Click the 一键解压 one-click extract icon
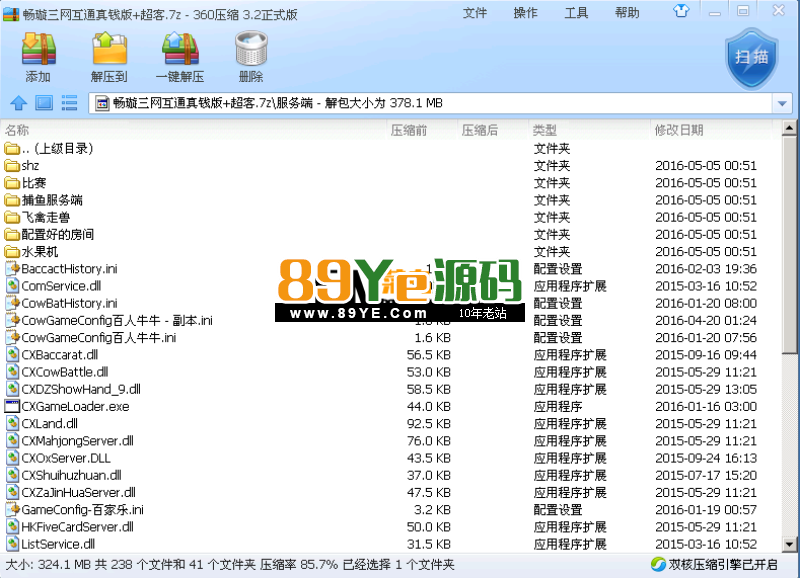This screenshot has width=800, height=578. point(180,49)
